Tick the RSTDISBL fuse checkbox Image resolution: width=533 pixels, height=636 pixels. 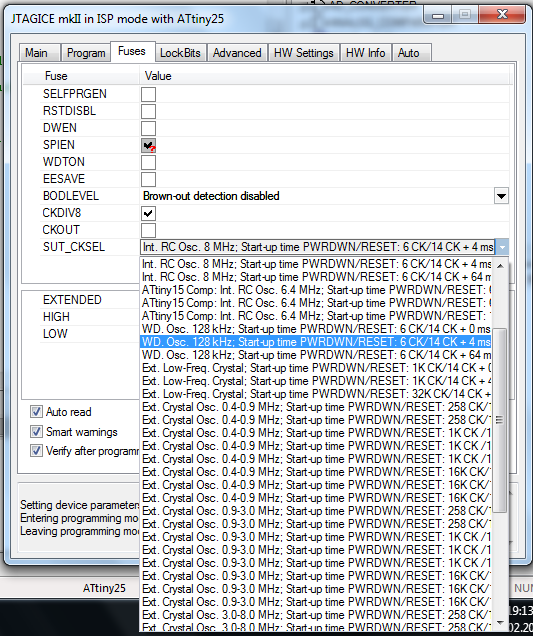coord(148,111)
